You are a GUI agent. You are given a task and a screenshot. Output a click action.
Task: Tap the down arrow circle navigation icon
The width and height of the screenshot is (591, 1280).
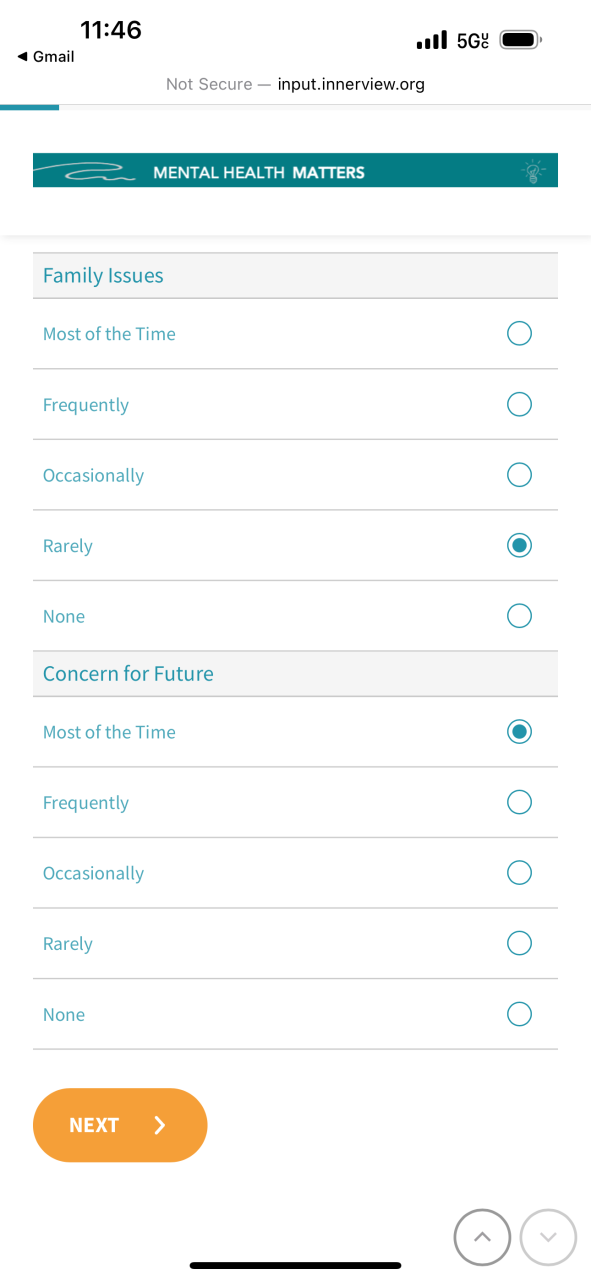548,1237
